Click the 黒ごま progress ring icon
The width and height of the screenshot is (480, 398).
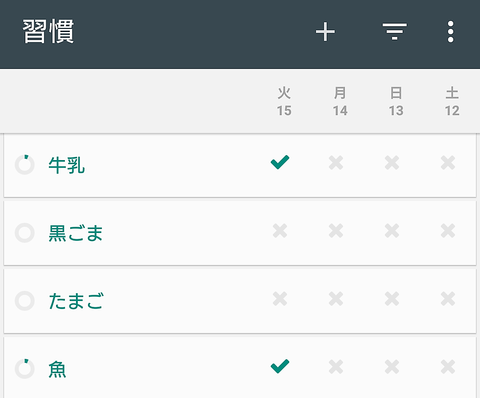[x=25, y=233]
